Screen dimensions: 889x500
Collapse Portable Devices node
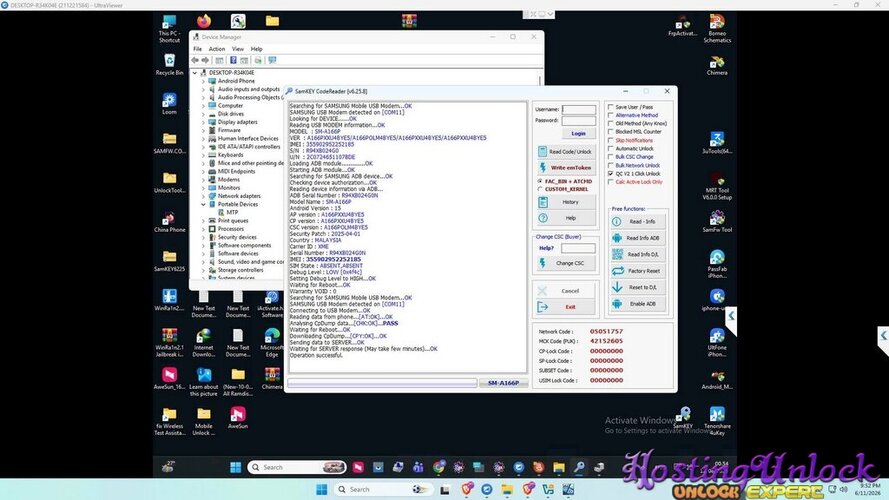pos(203,204)
